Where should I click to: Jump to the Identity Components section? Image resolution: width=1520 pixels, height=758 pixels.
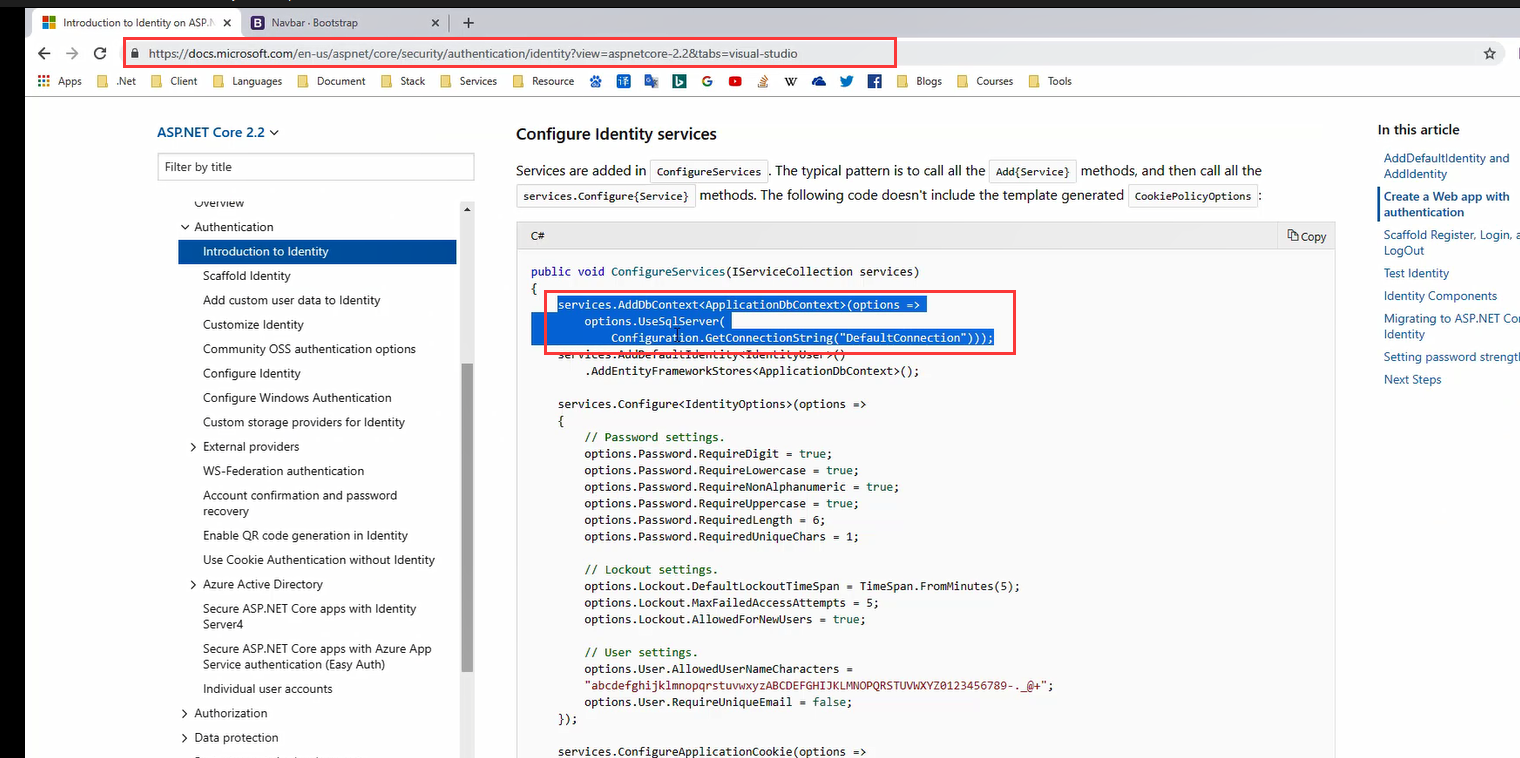[x=1440, y=296]
